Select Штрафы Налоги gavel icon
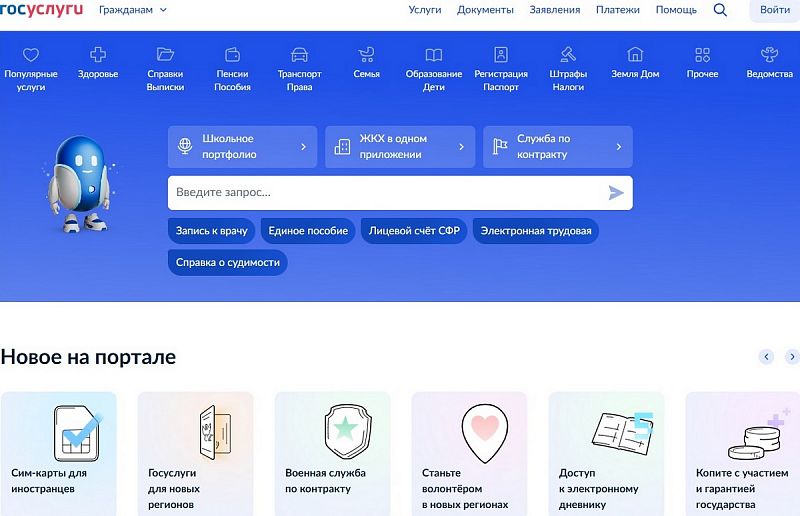Screen dimensions: 800x516 pyautogui.click(x=568, y=54)
